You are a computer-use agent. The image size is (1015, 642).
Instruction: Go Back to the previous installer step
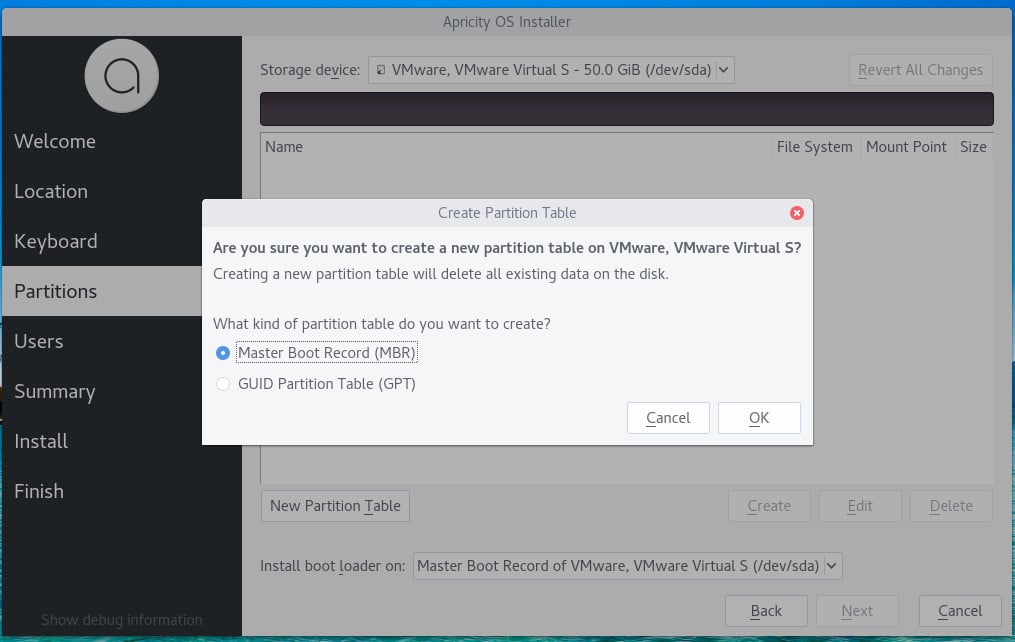click(766, 611)
